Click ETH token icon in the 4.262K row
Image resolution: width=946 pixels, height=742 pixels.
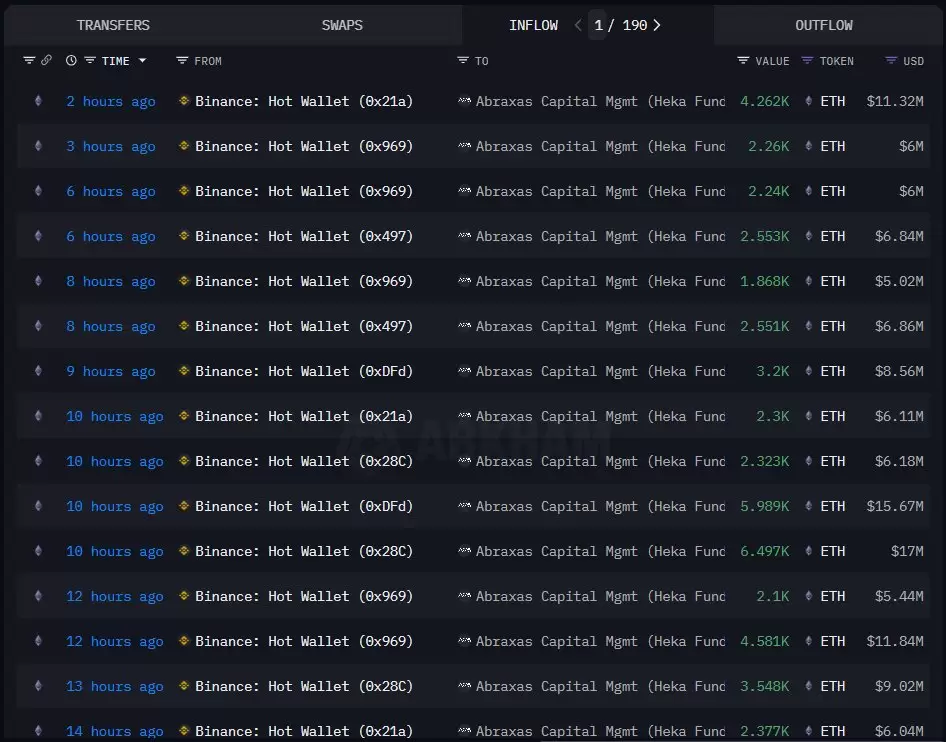808,101
